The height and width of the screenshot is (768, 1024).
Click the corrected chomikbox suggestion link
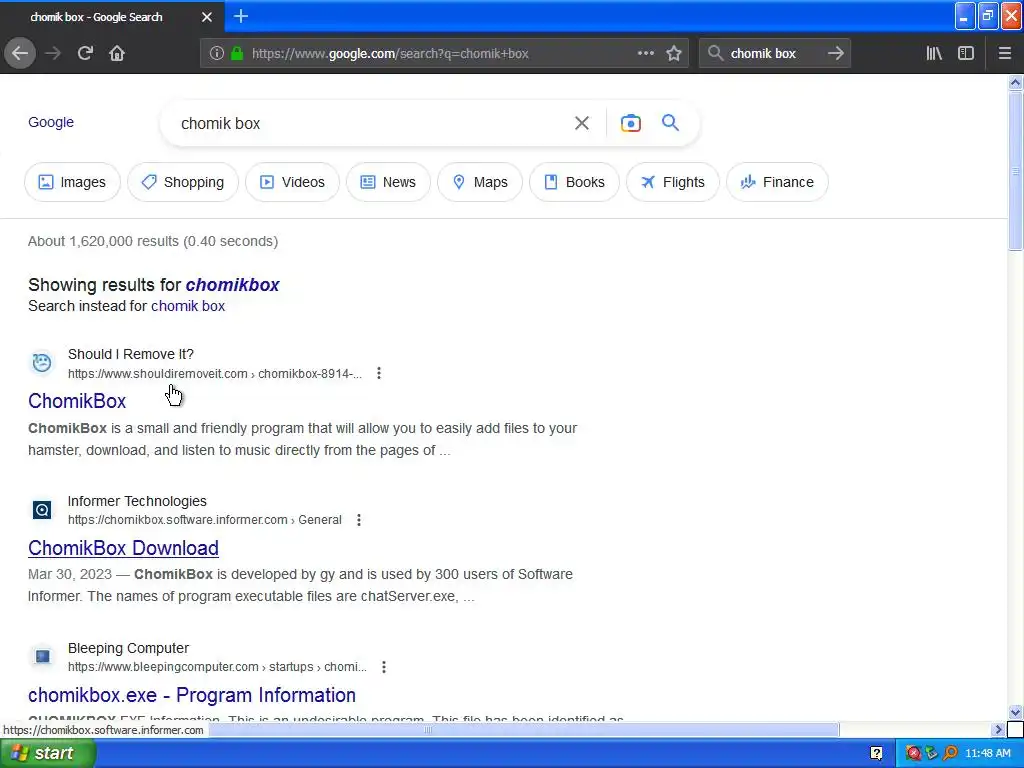click(232, 285)
